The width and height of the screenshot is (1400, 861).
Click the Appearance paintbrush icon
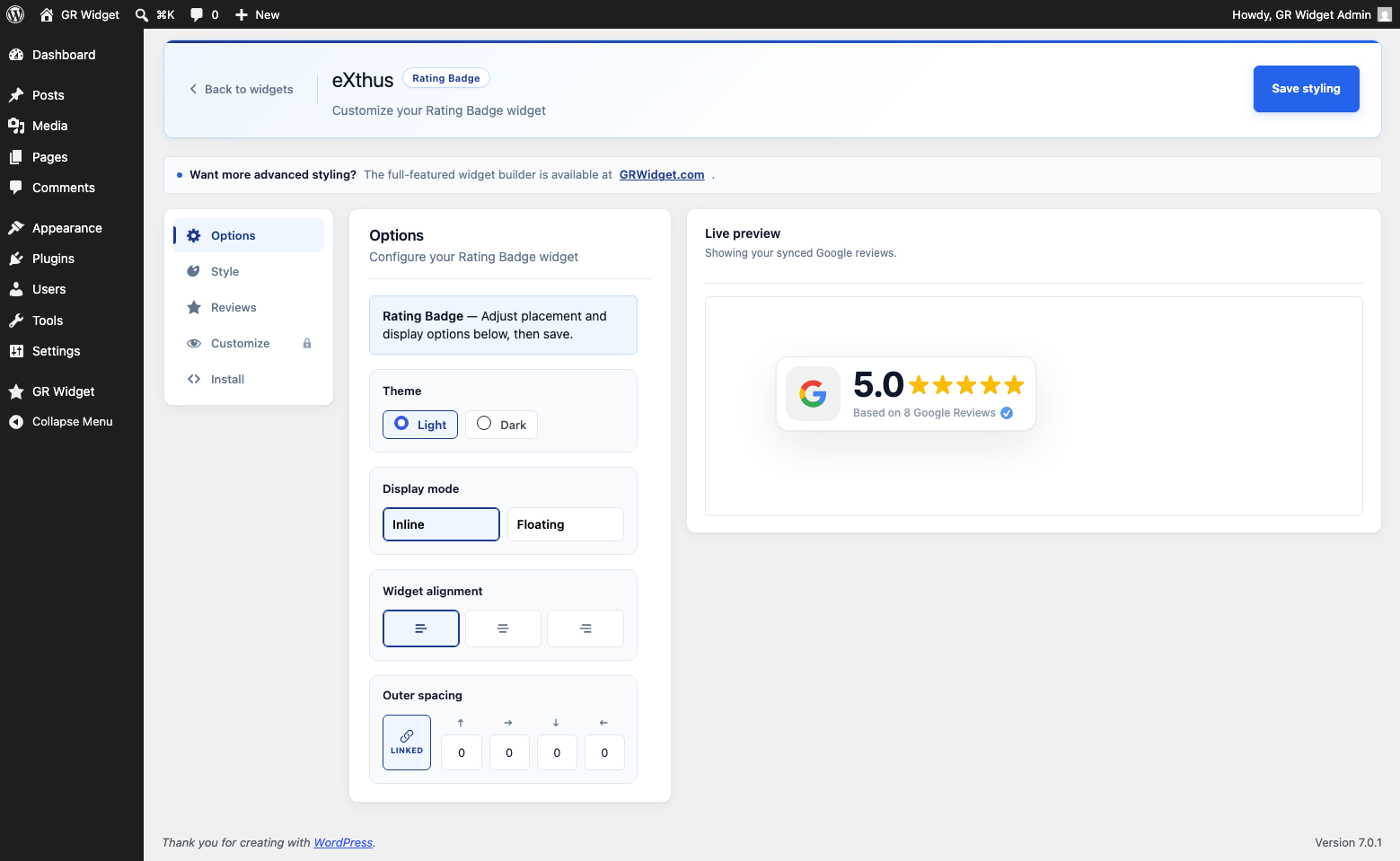click(16, 228)
